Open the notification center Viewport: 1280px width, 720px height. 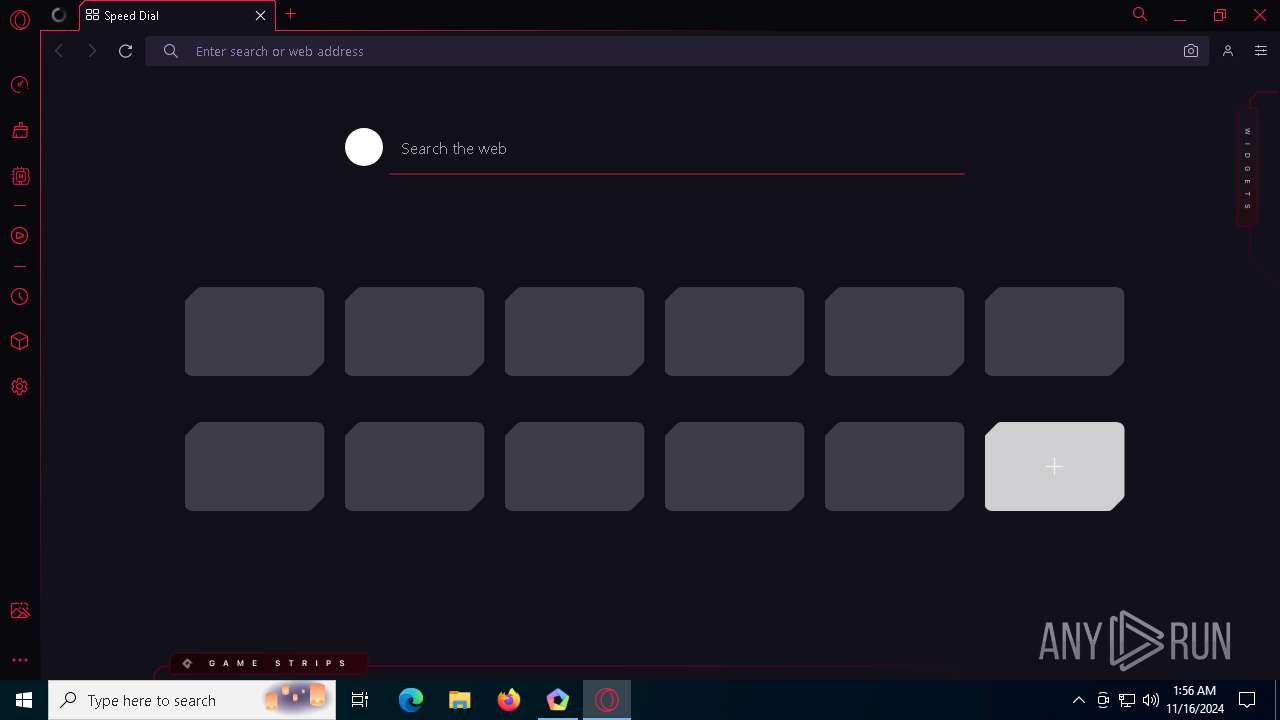point(1247,700)
